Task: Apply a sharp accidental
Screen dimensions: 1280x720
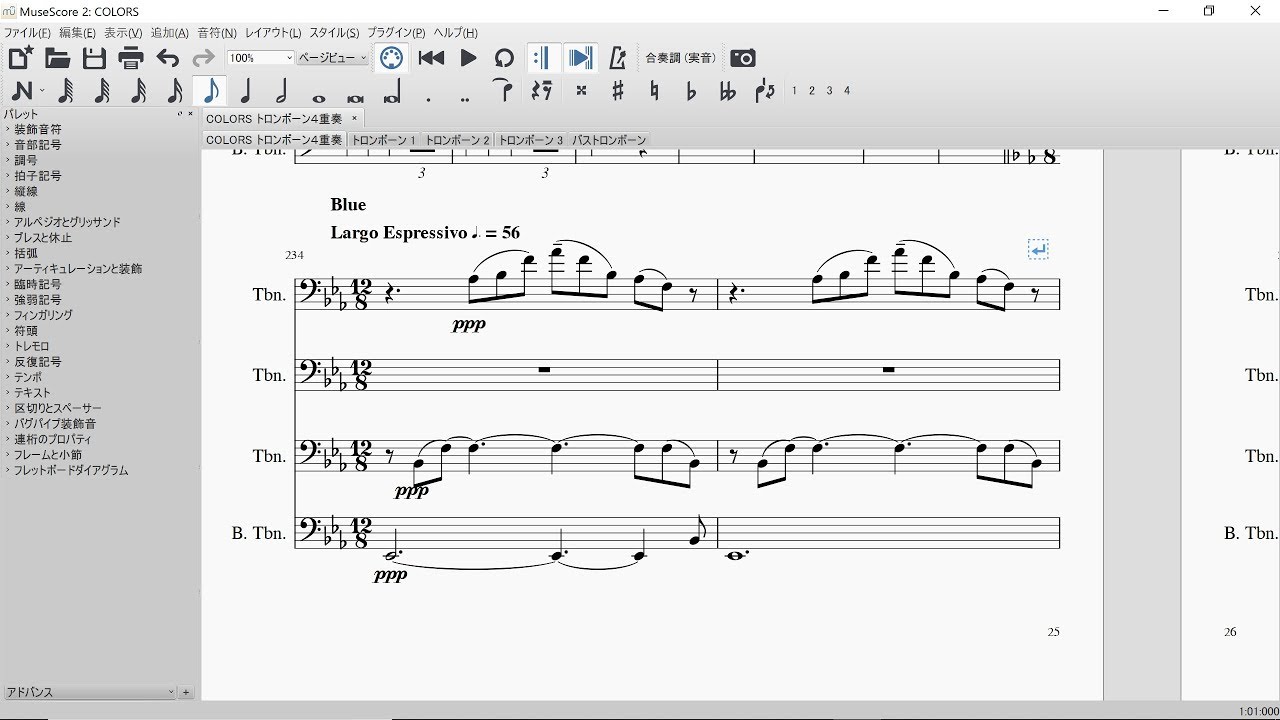Action: point(617,91)
